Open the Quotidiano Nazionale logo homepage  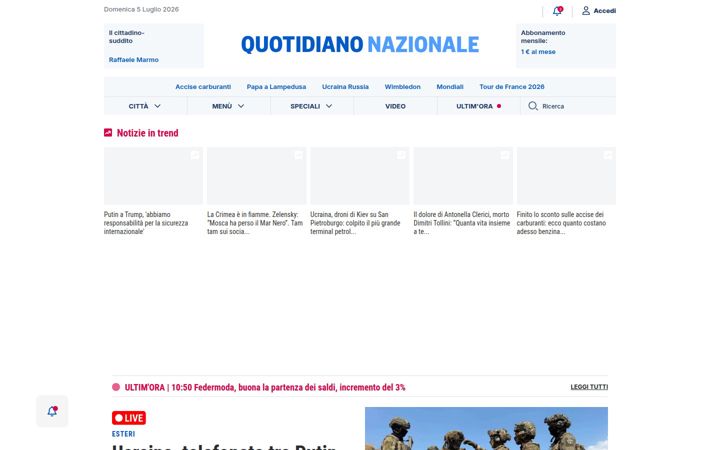click(360, 45)
